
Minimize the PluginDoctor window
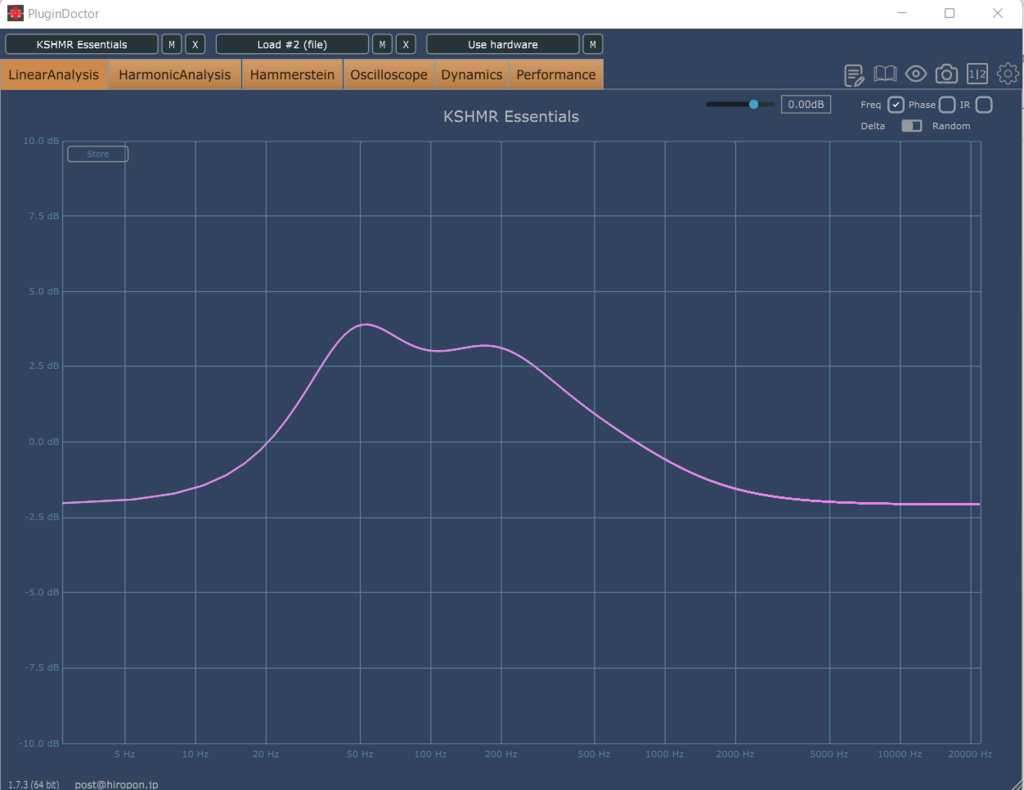coord(902,13)
